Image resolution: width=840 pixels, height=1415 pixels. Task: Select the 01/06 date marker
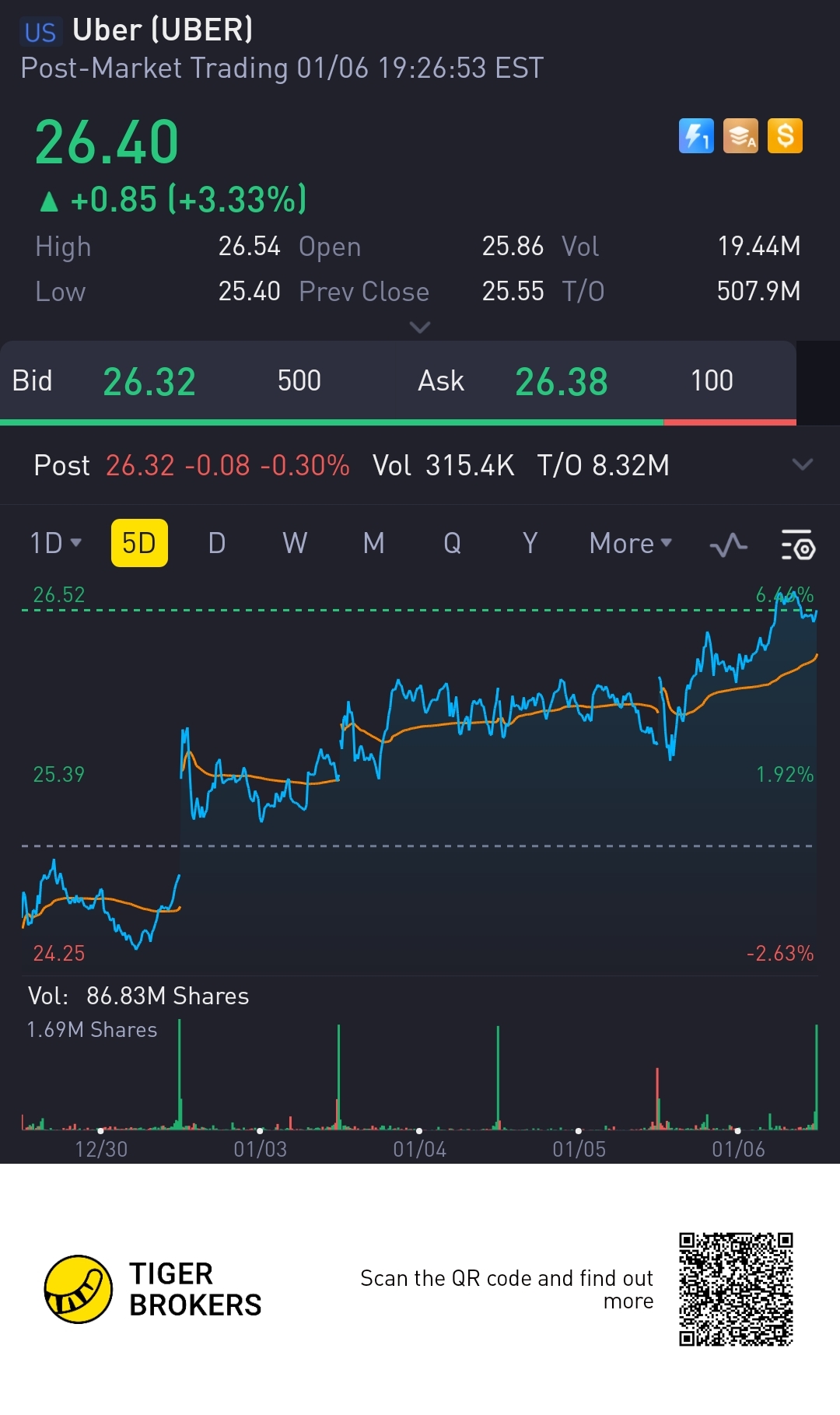click(739, 1149)
